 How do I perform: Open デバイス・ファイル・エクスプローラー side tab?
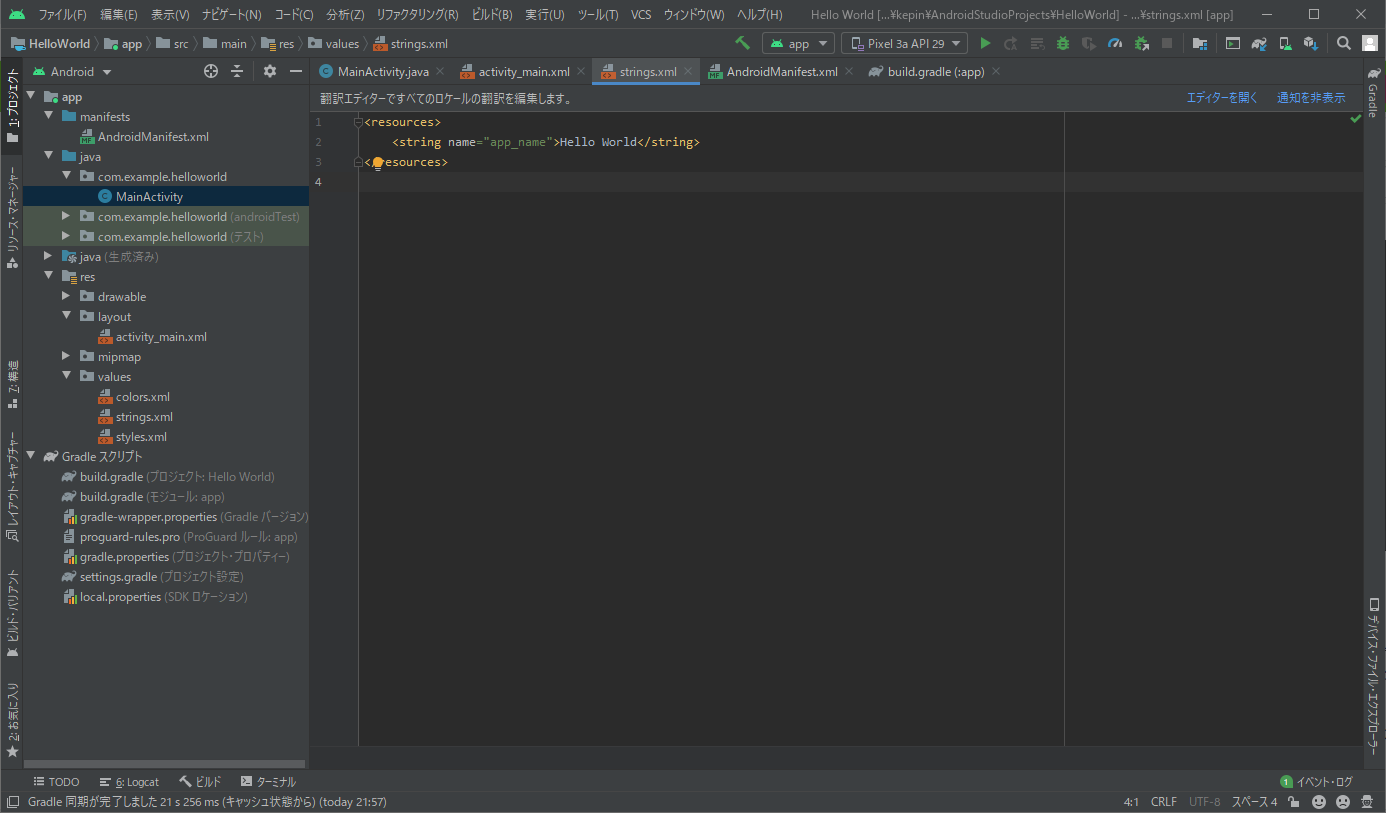coord(1373,677)
